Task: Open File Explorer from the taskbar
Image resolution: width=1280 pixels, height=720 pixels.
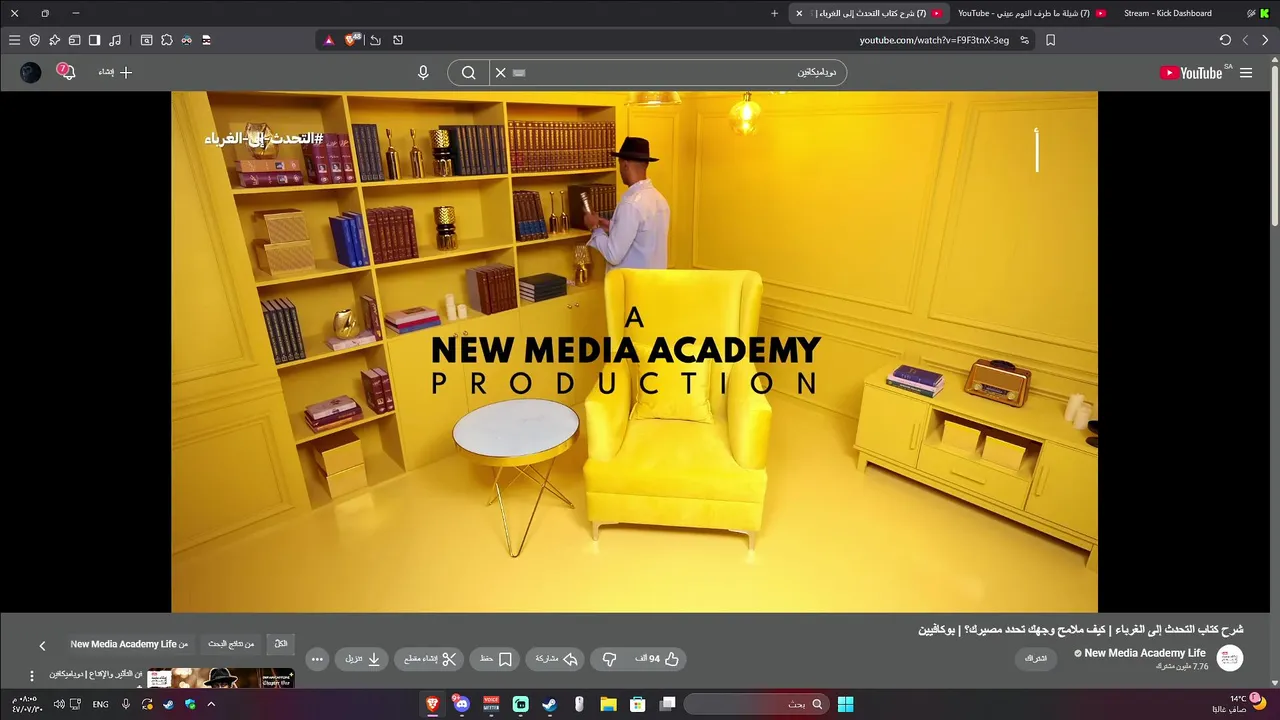Action: [608, 704]
